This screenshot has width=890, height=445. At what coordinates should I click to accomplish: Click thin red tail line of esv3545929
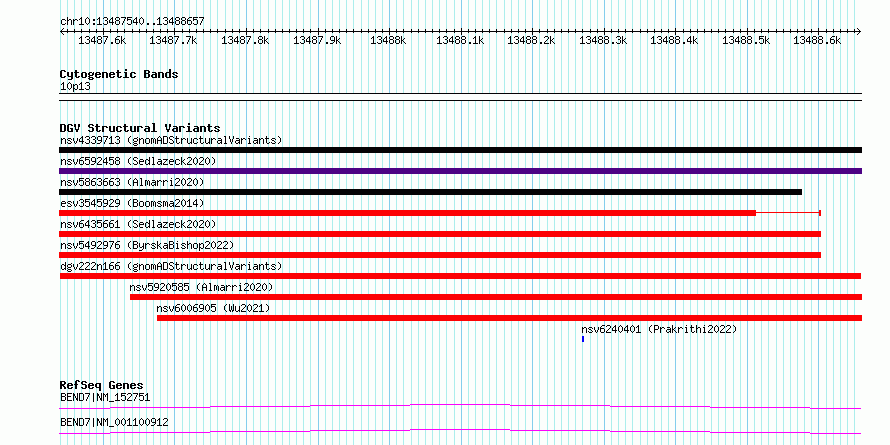tap(788, 213)
